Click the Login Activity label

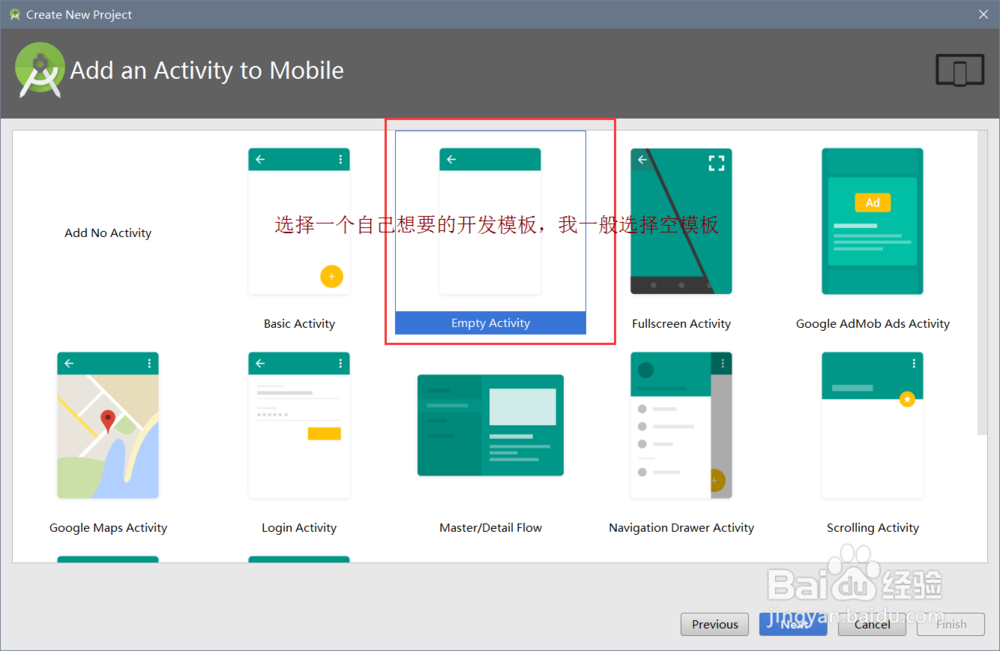tap(299, 528)
